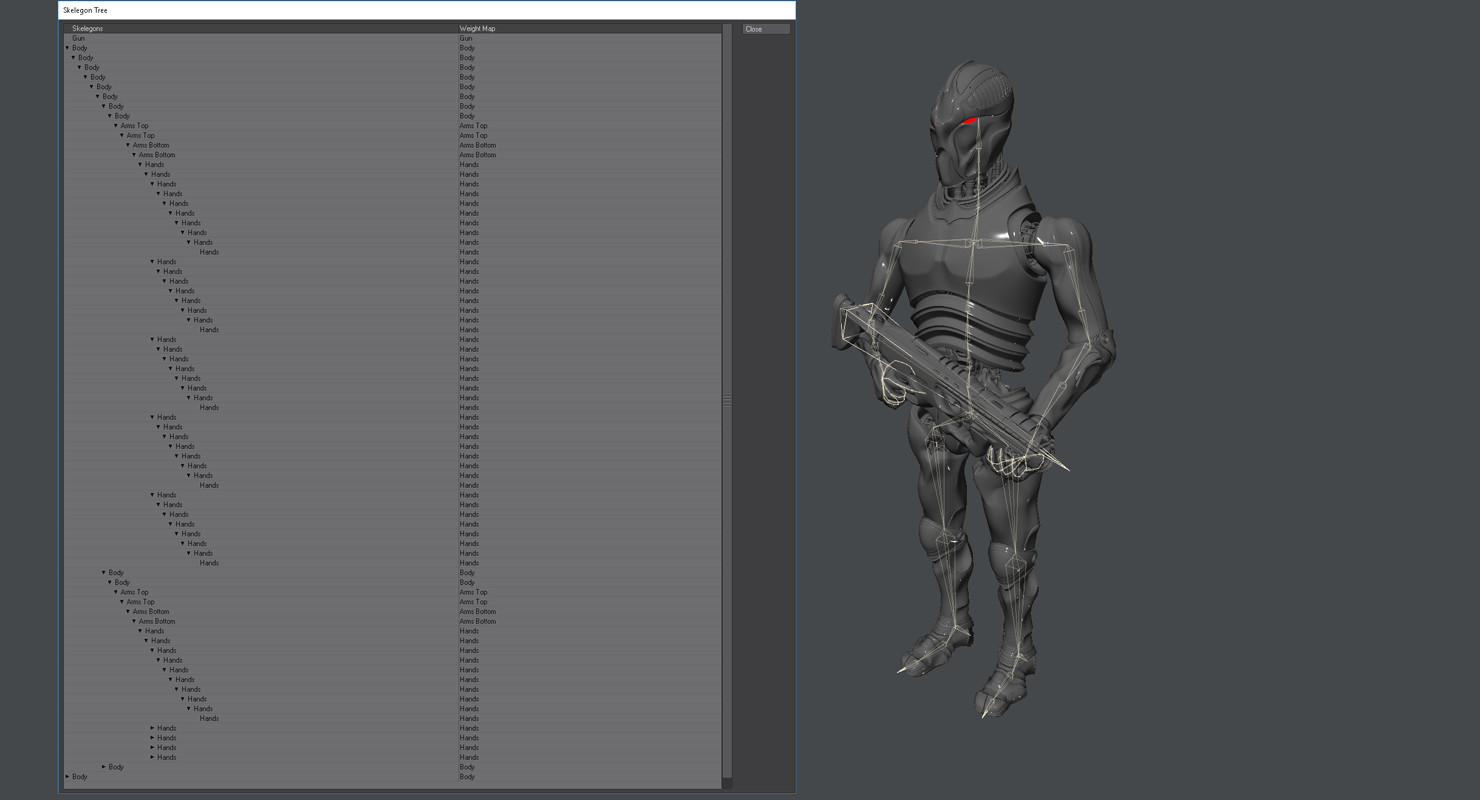Viewport: 1480px width, 800px height.
Task: Select the Gun weight map entry
Action: [x=465, y=38]
